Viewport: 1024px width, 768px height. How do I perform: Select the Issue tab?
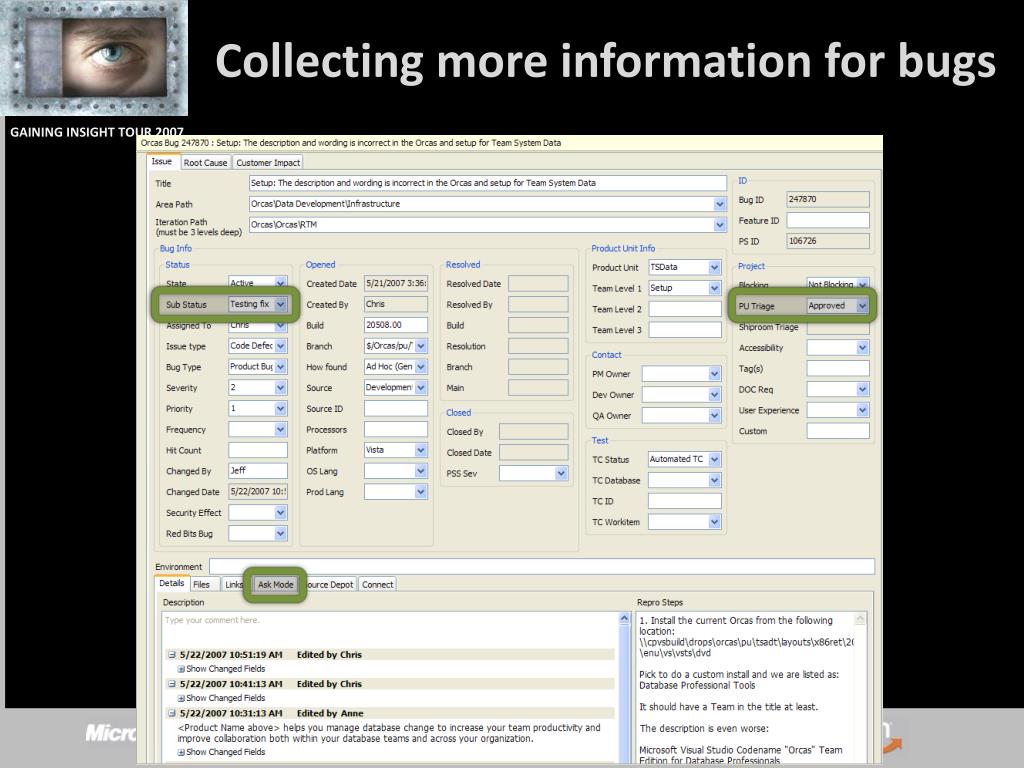click(162, 161)
